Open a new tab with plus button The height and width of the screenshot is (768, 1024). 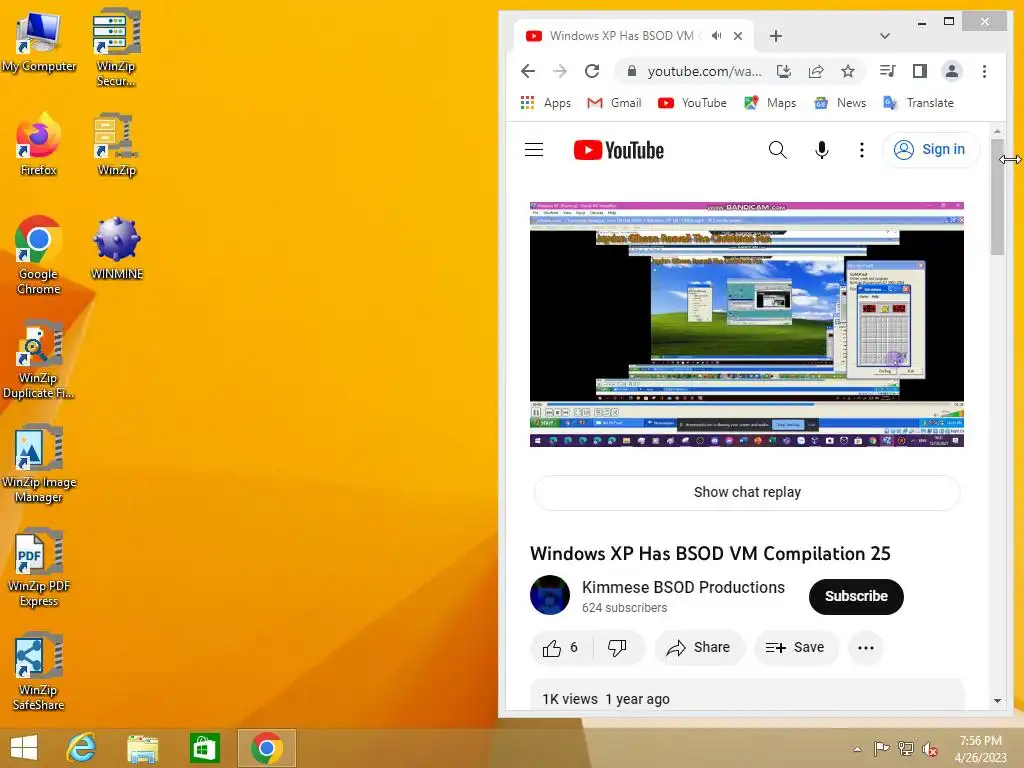click(x=776, y=36)
